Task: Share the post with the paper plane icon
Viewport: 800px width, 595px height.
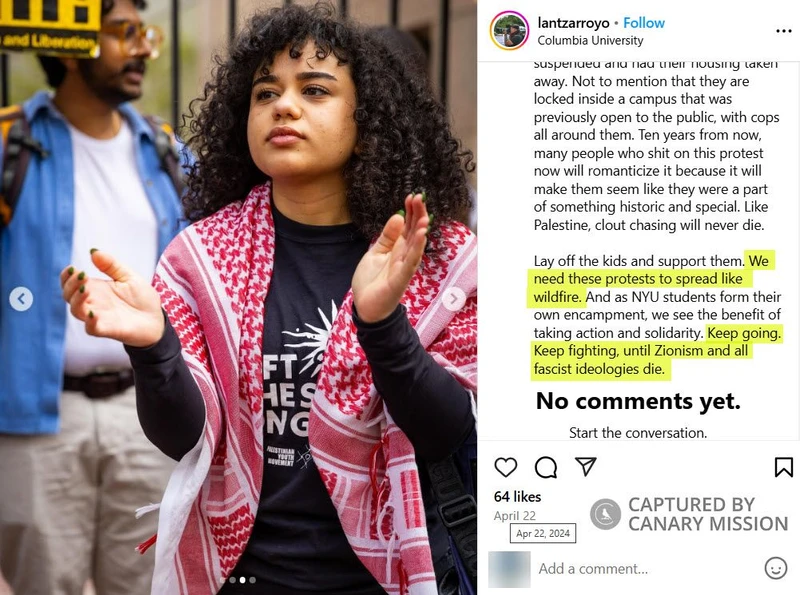Action: click(x=586, y=466)
